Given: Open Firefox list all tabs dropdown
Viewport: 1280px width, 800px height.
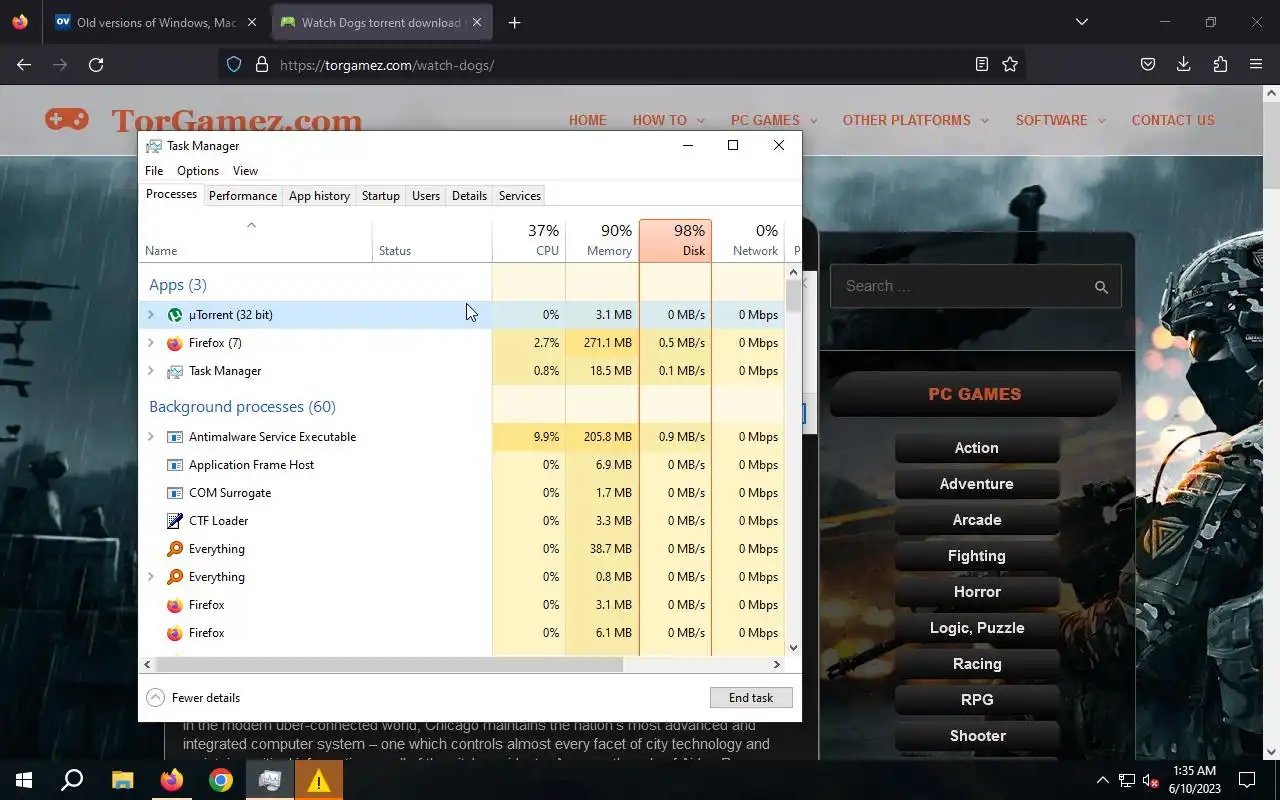Looking at the screenshot, I should [1081, 22].
